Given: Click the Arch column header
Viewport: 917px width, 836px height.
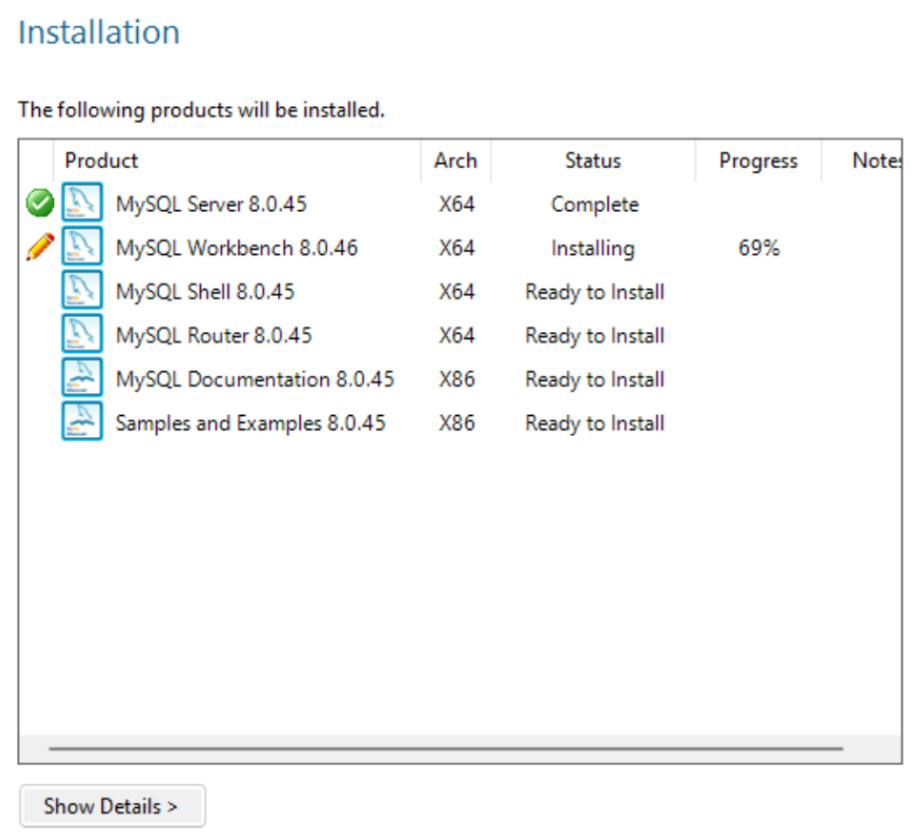Looking at the screenshot, I should click(455, 161).
